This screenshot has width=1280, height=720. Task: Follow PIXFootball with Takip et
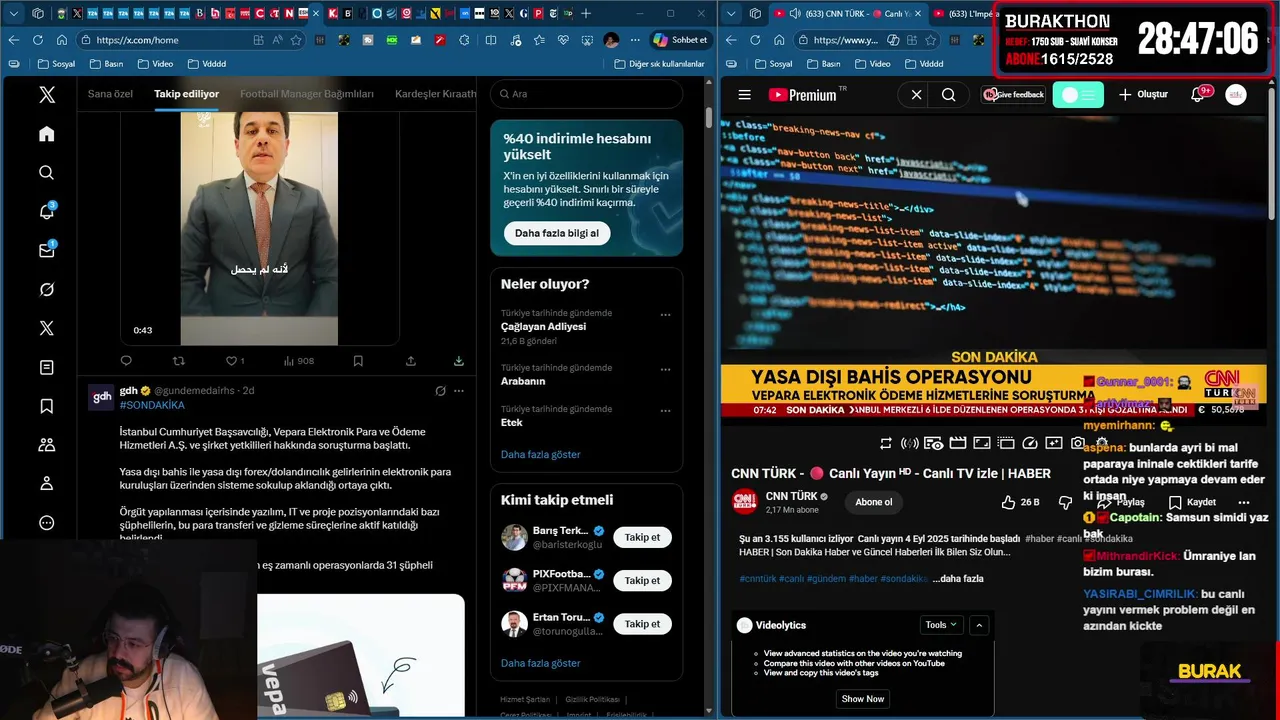[x=642, y=580]
